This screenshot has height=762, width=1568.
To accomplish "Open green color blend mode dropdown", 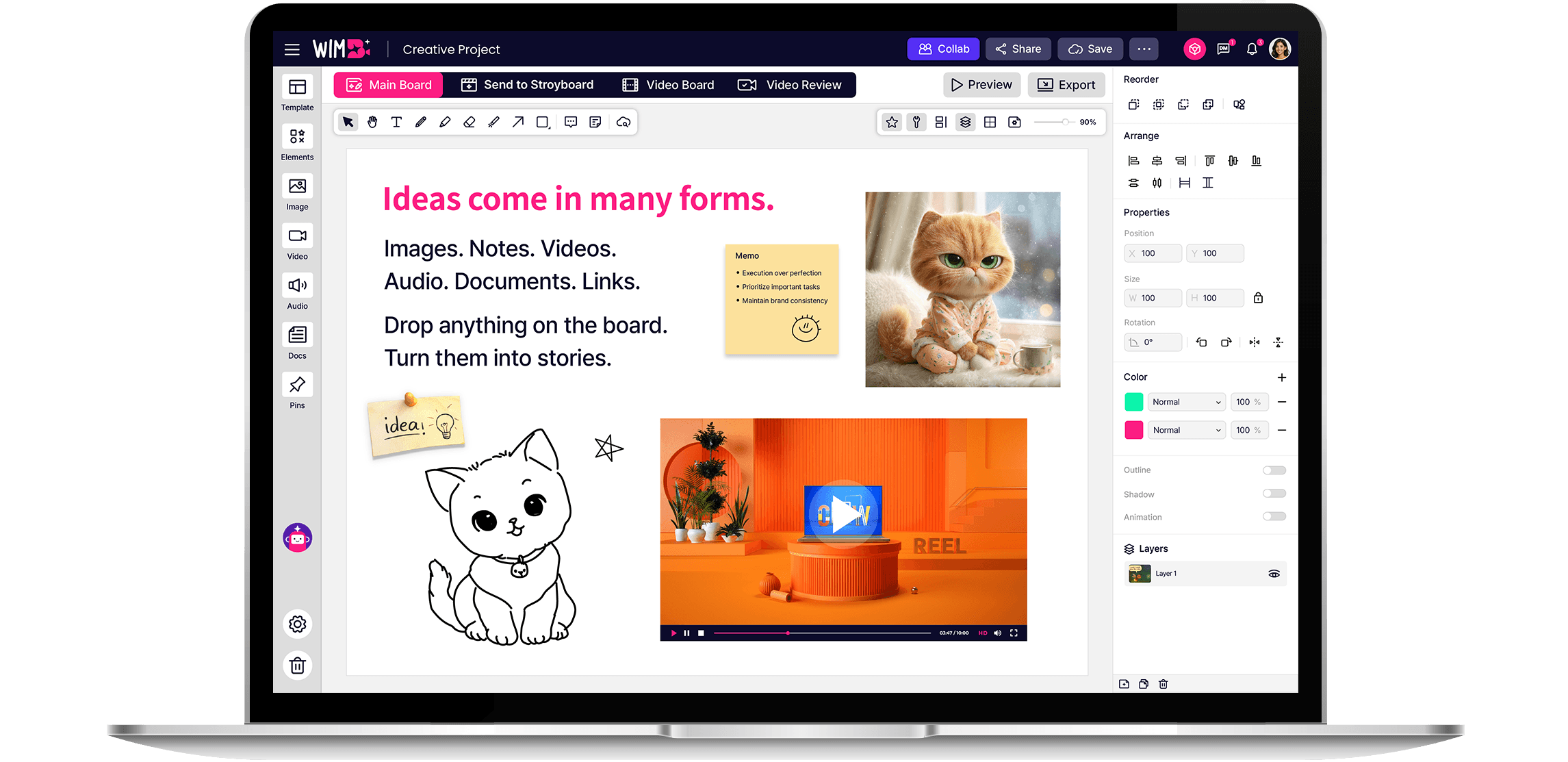I will coord(1186,402).
